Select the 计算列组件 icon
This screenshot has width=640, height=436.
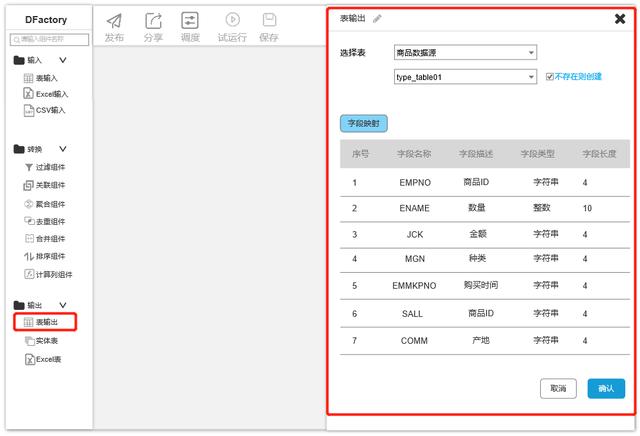(29, 274)
